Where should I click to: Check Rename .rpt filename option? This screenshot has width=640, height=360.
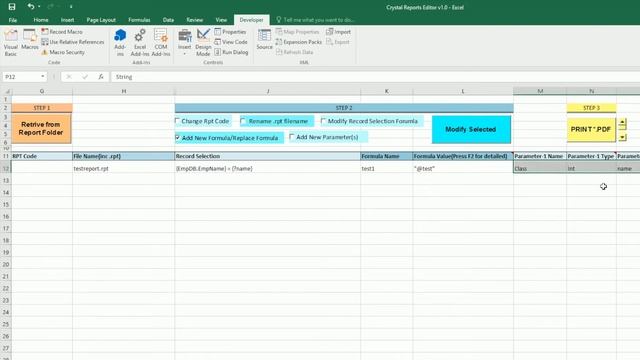tap(243, 121)
